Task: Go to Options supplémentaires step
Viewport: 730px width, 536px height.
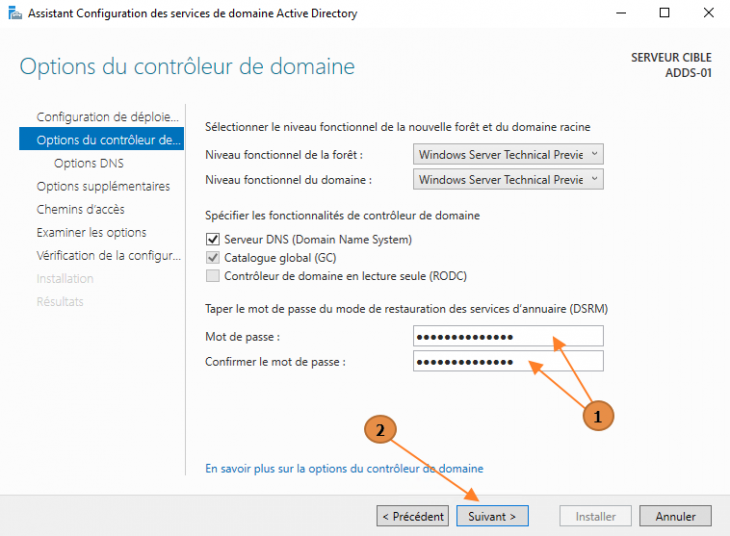Action: point(103,186)
